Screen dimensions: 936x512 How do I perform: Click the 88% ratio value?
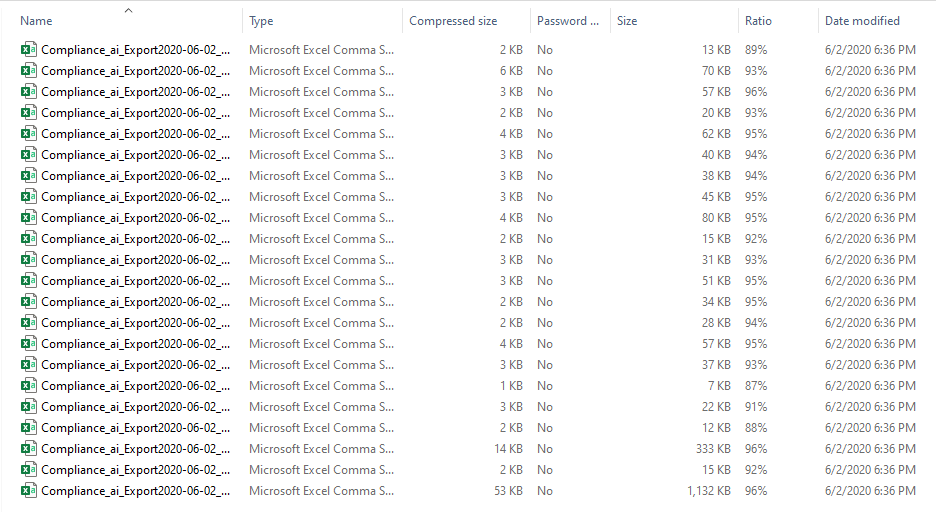756,428
